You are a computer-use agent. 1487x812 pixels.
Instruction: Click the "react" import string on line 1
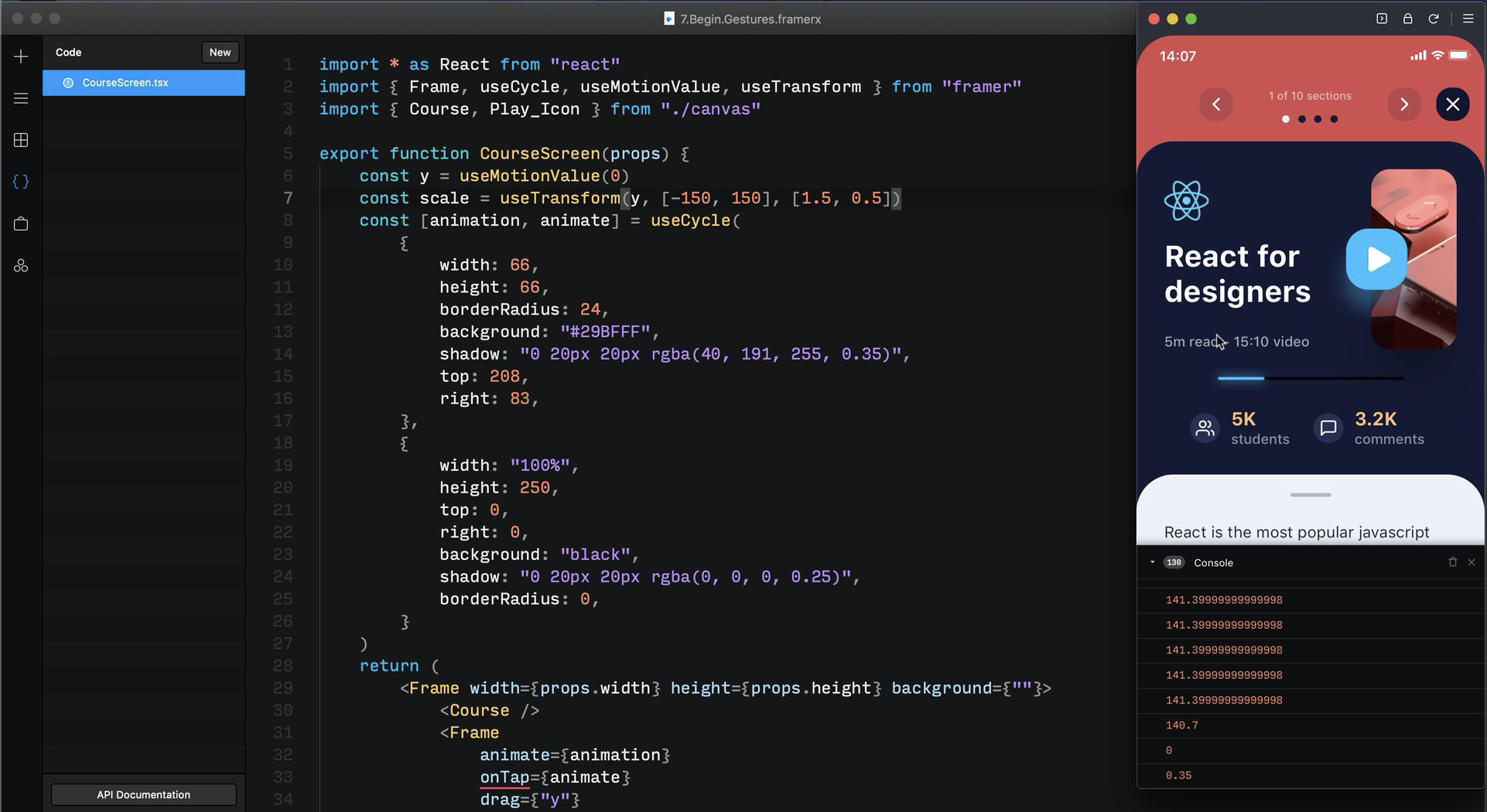pos(585,64)
